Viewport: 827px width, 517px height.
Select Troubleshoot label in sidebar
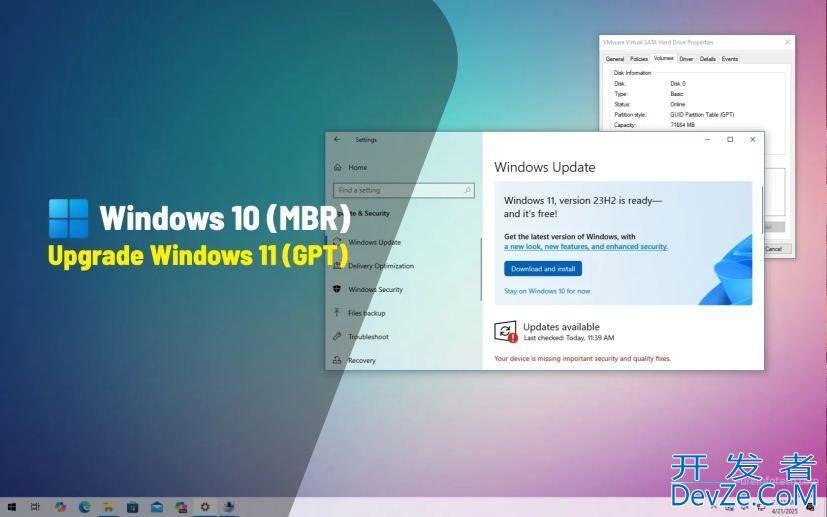click(x=368, y=337)
